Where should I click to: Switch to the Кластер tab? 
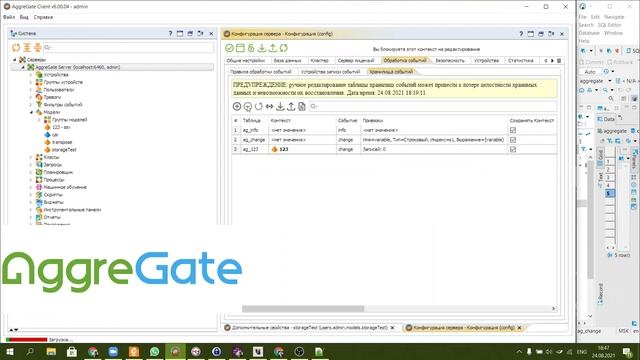coord(320,60)
